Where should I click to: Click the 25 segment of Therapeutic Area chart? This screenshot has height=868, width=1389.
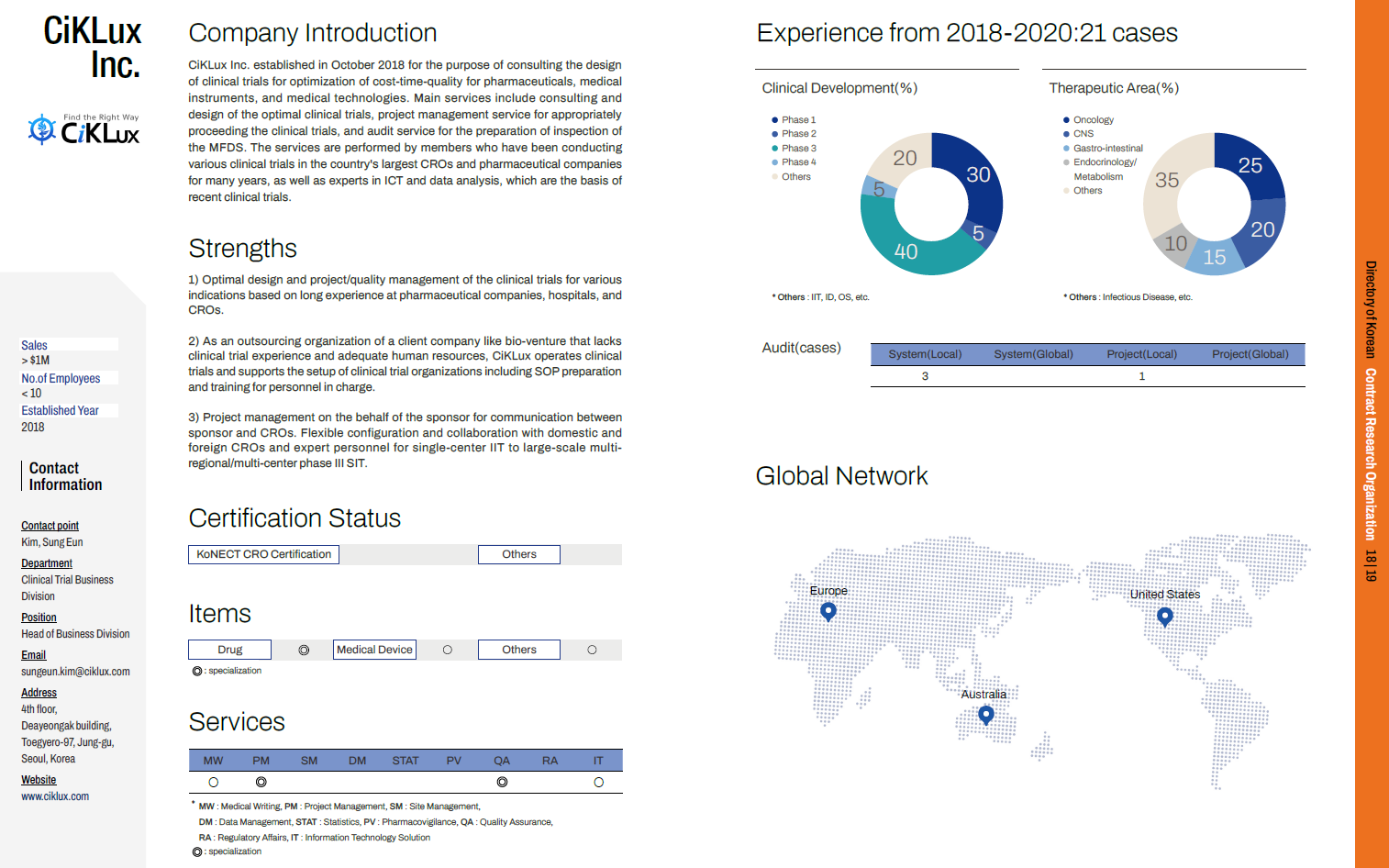click(x=1250, y=165)
